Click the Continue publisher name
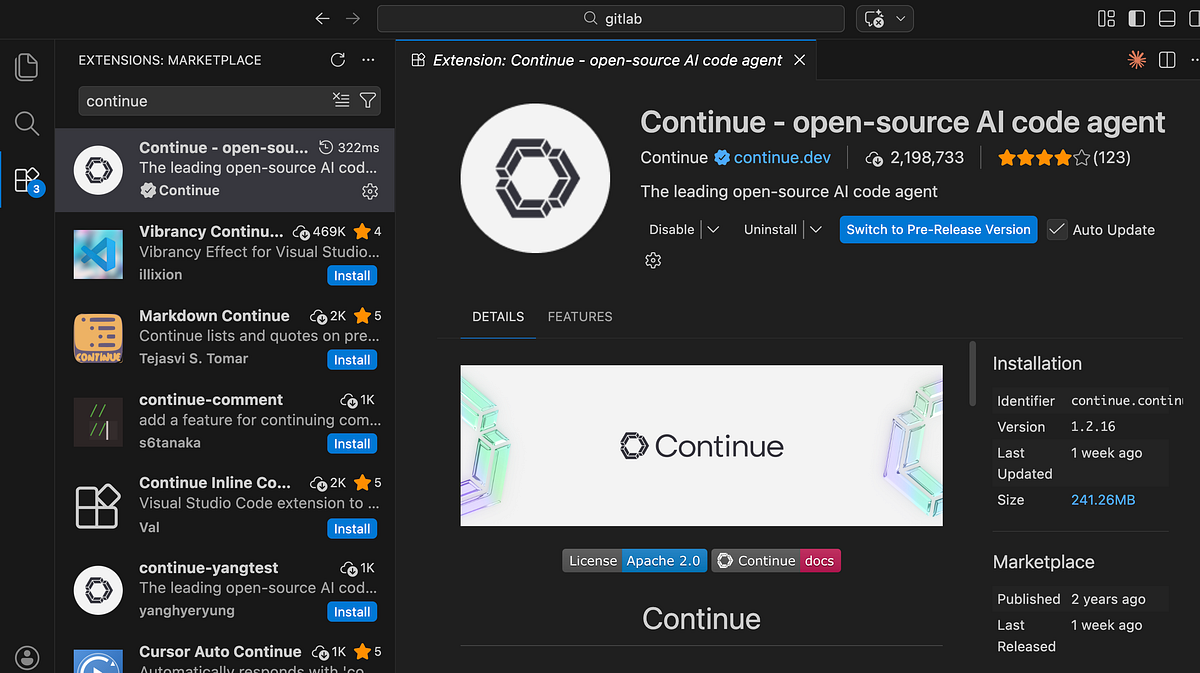Image resolution: width=1200 pixels, height=673 pixels. [674, 157]
